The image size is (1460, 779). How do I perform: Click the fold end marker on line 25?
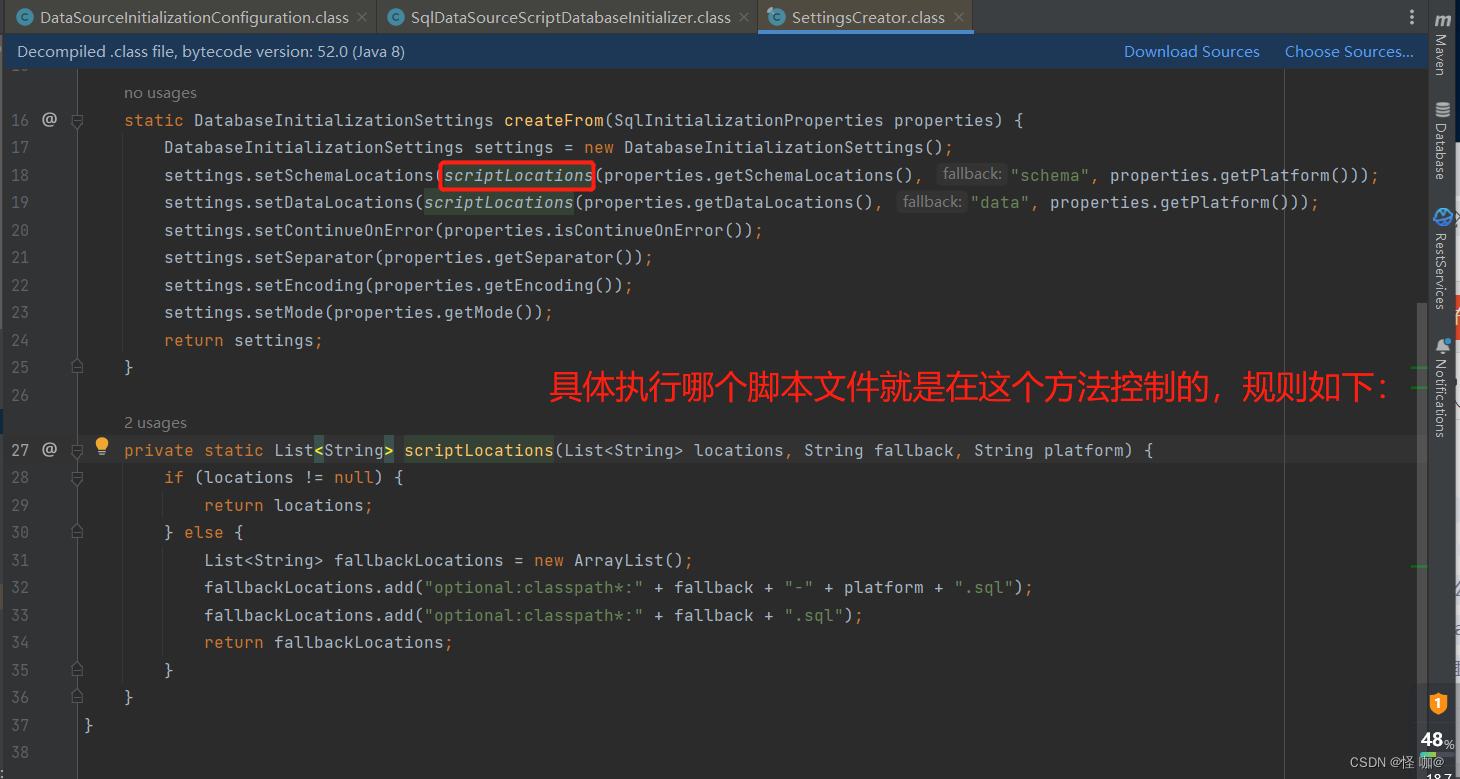pos(77,367)
